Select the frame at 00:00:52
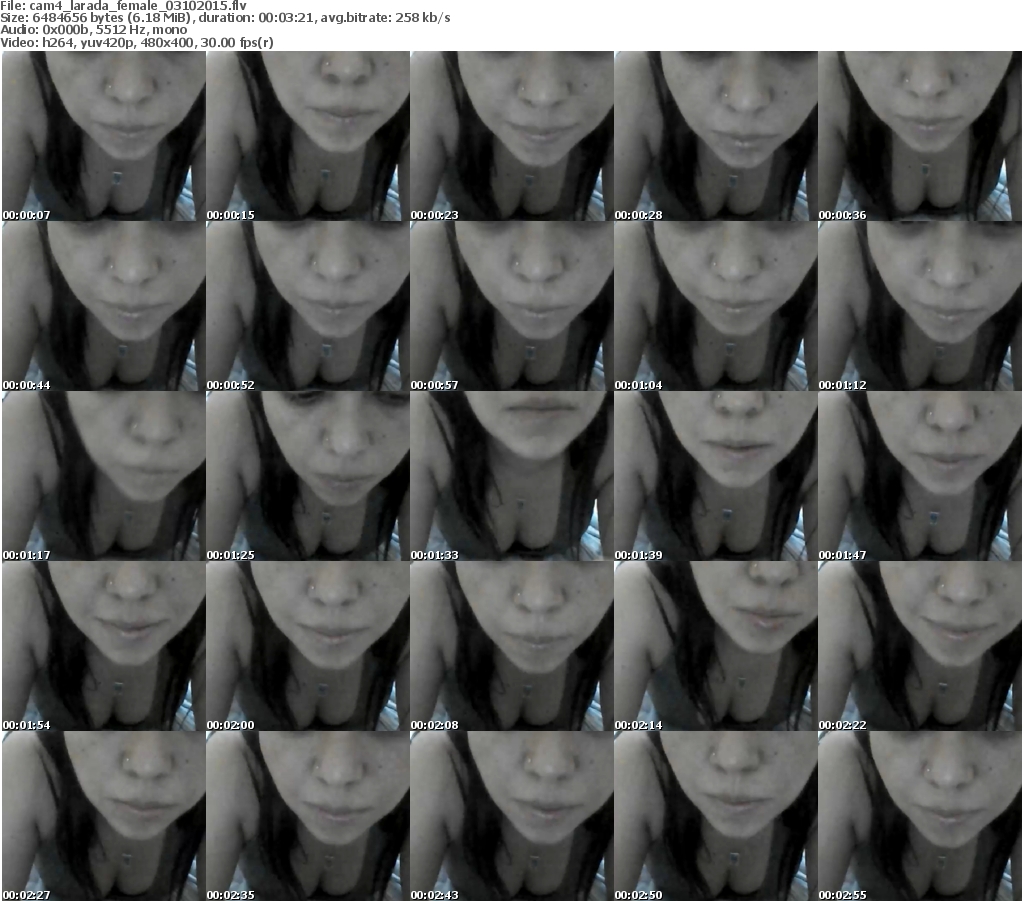Image resolution: width=1024 pixels, height=901 pixels. tap(308, 306)
